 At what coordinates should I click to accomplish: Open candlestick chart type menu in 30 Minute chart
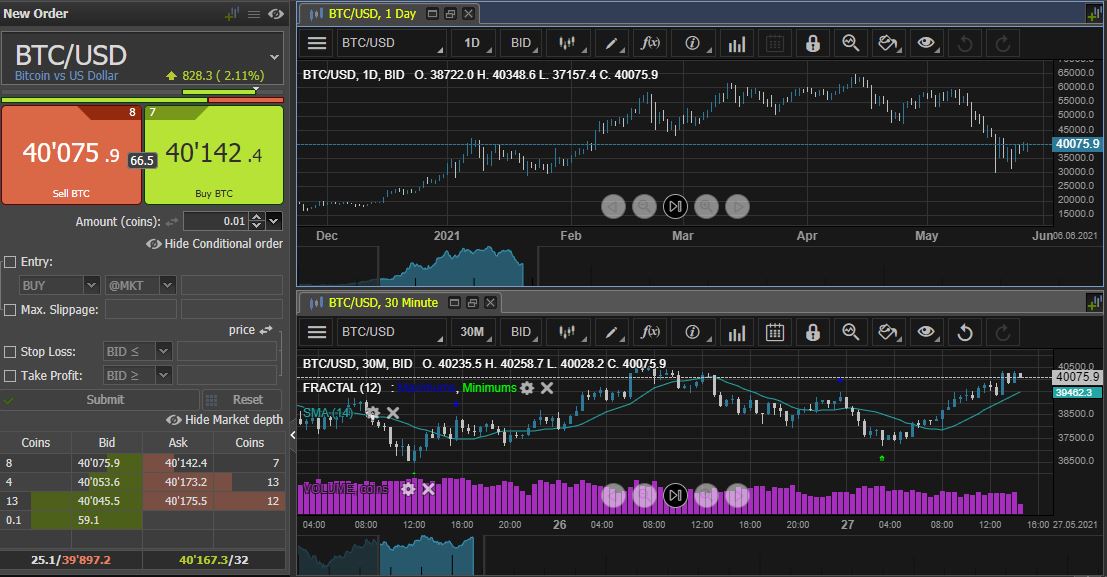tap(568, 332)
